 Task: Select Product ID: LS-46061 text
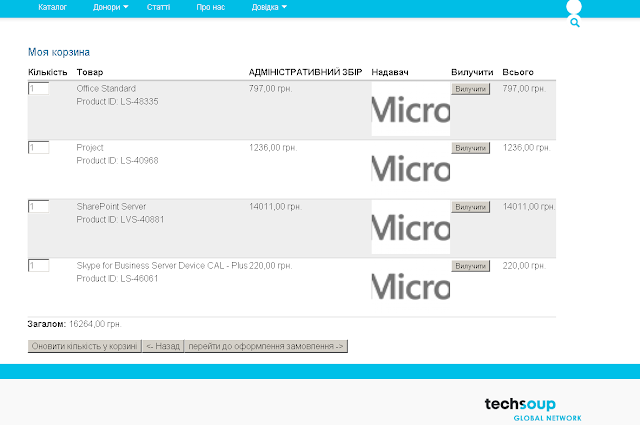117,278
